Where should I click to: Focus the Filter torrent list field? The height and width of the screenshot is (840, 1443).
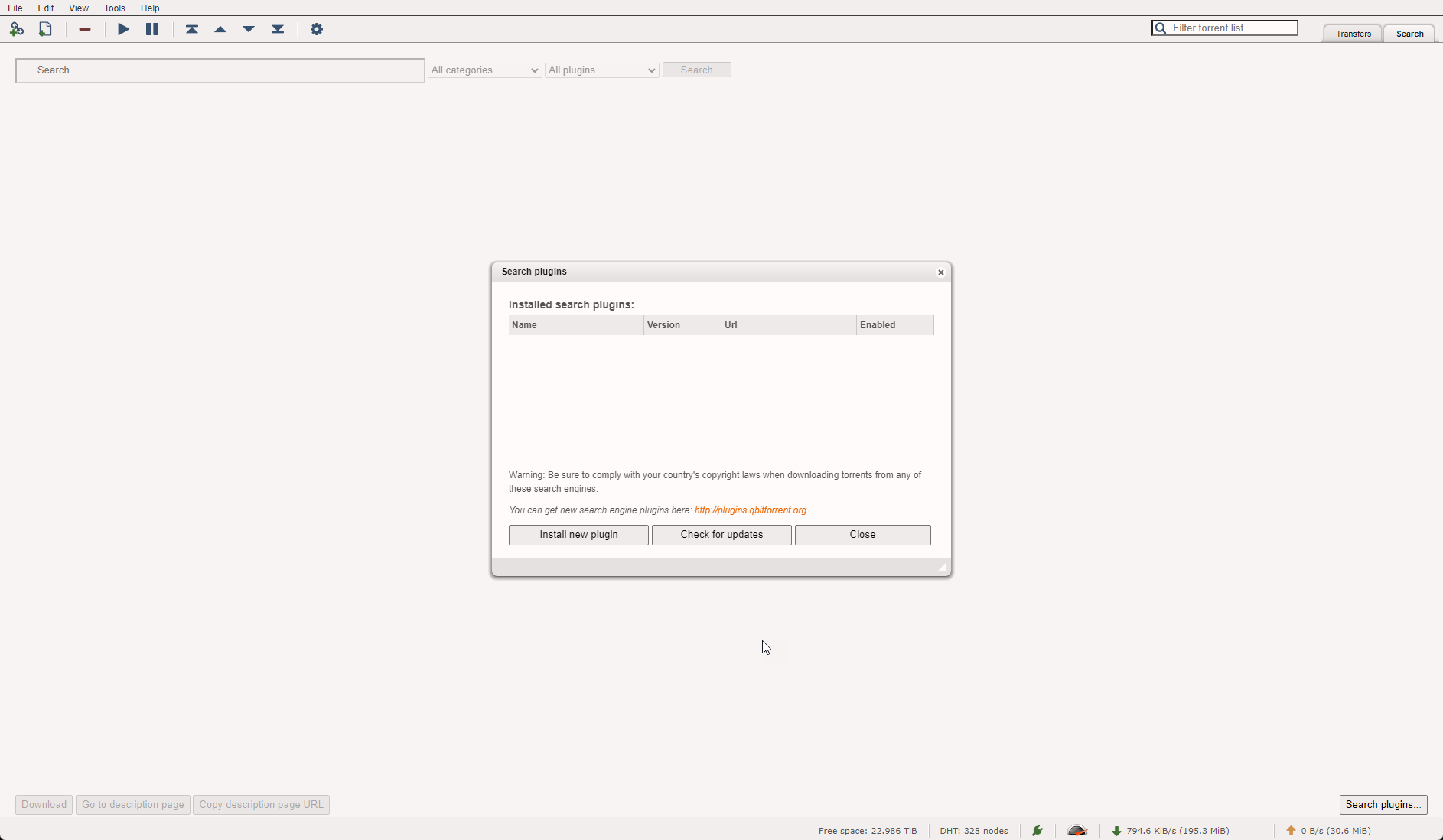pyautogui.click(x=1225, y=28)
